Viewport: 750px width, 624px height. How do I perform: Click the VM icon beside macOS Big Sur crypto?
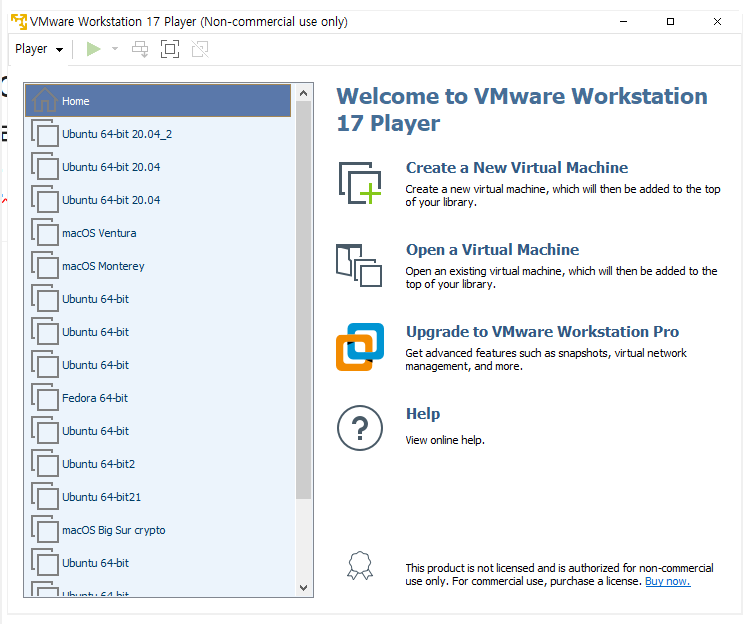tap(45, 529)
